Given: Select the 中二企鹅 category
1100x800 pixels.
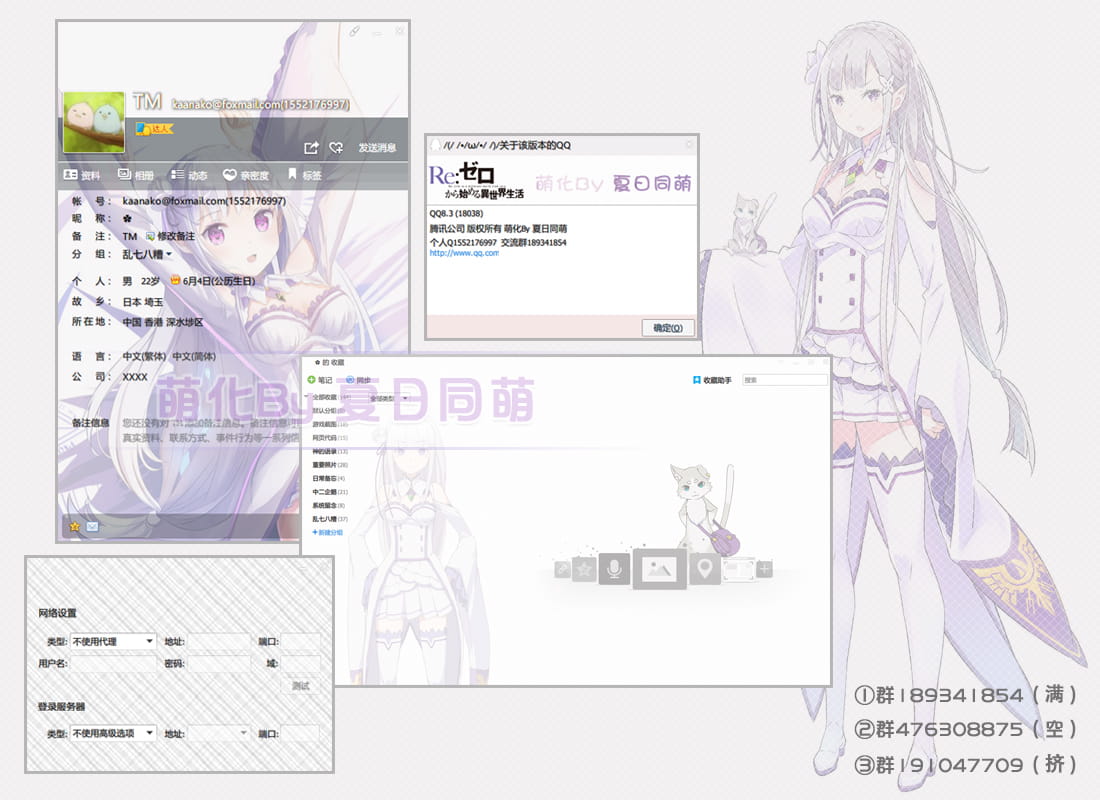Looking at the screenshot, I should (x=330, y=492).
